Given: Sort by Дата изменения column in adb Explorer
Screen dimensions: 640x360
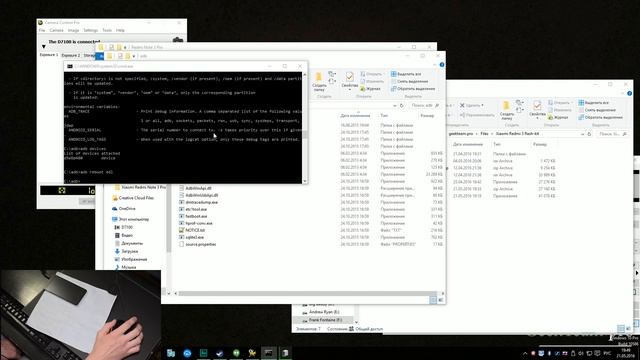Looking at the screenshot, I should 355,116.
